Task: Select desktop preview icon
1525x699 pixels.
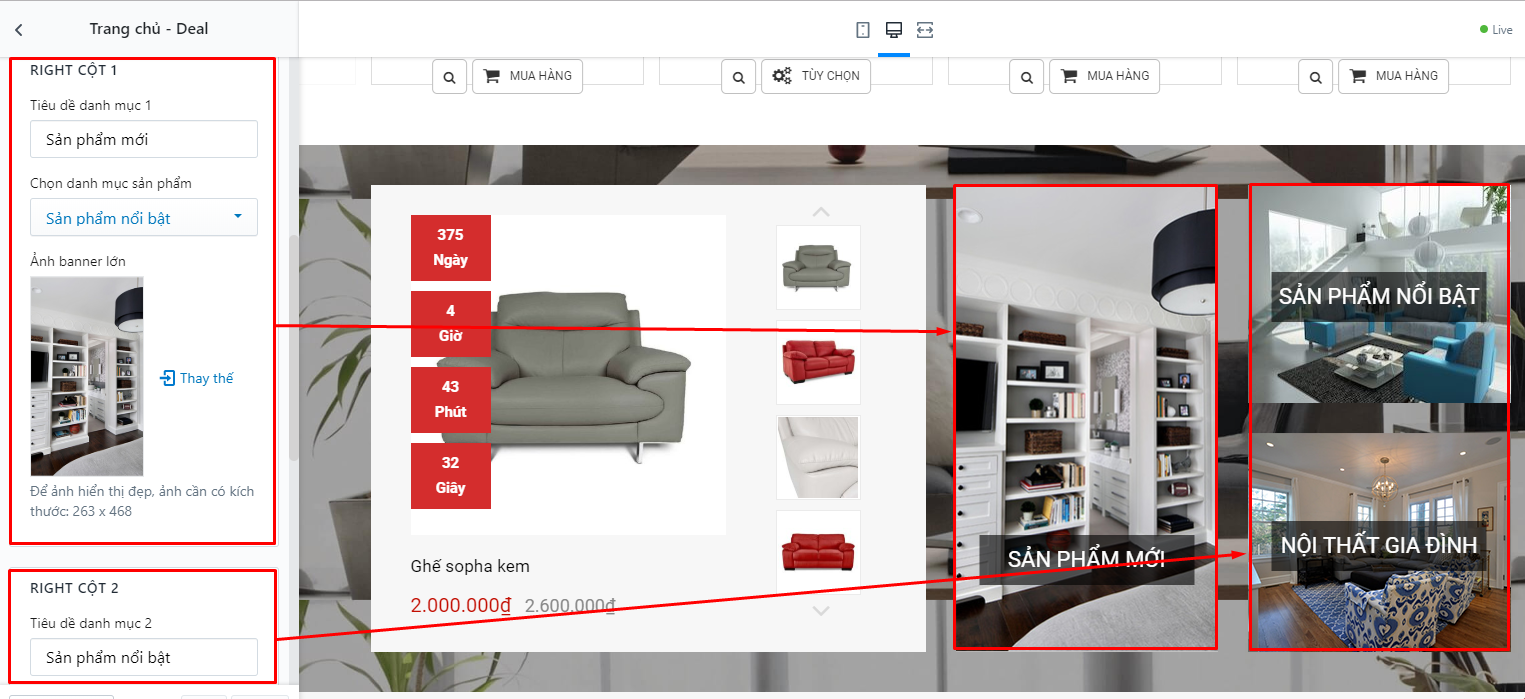Action: pyautogui.click(x=894, y=30)
